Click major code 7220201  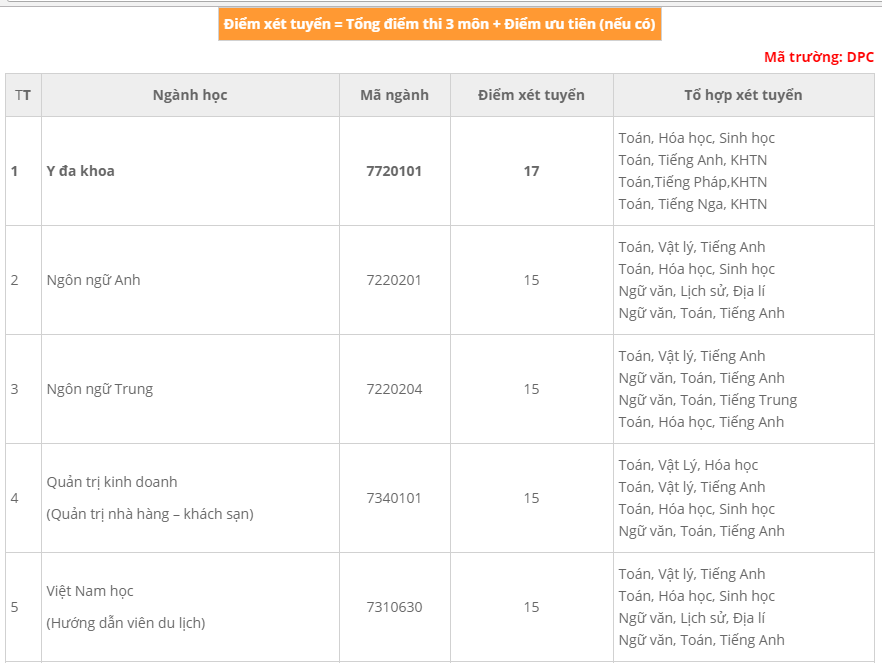pyautogui.click(x=394, y=280)
